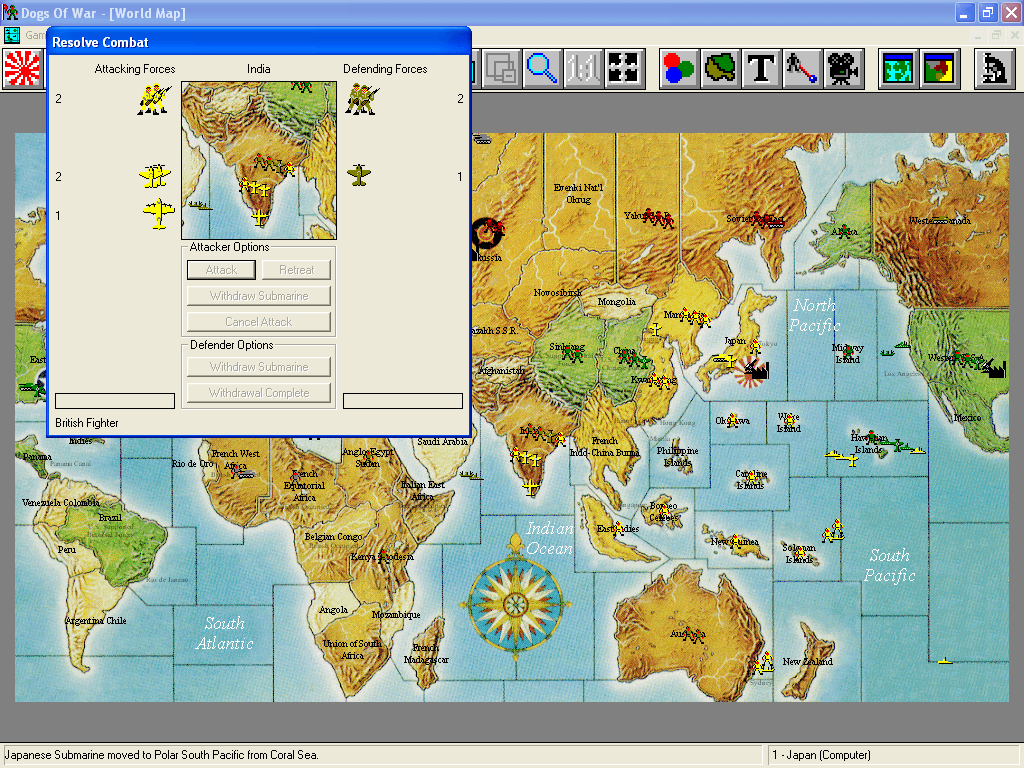Viewport: 1024px width, 768px height.
Task: Select defending olive fighter plane icon
Action: click(x=359, y=175)
